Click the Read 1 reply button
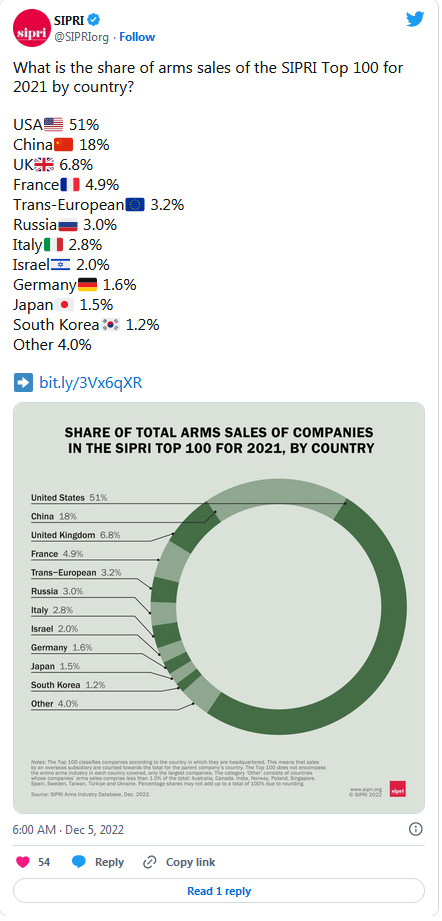 click(x=219, y=891)
